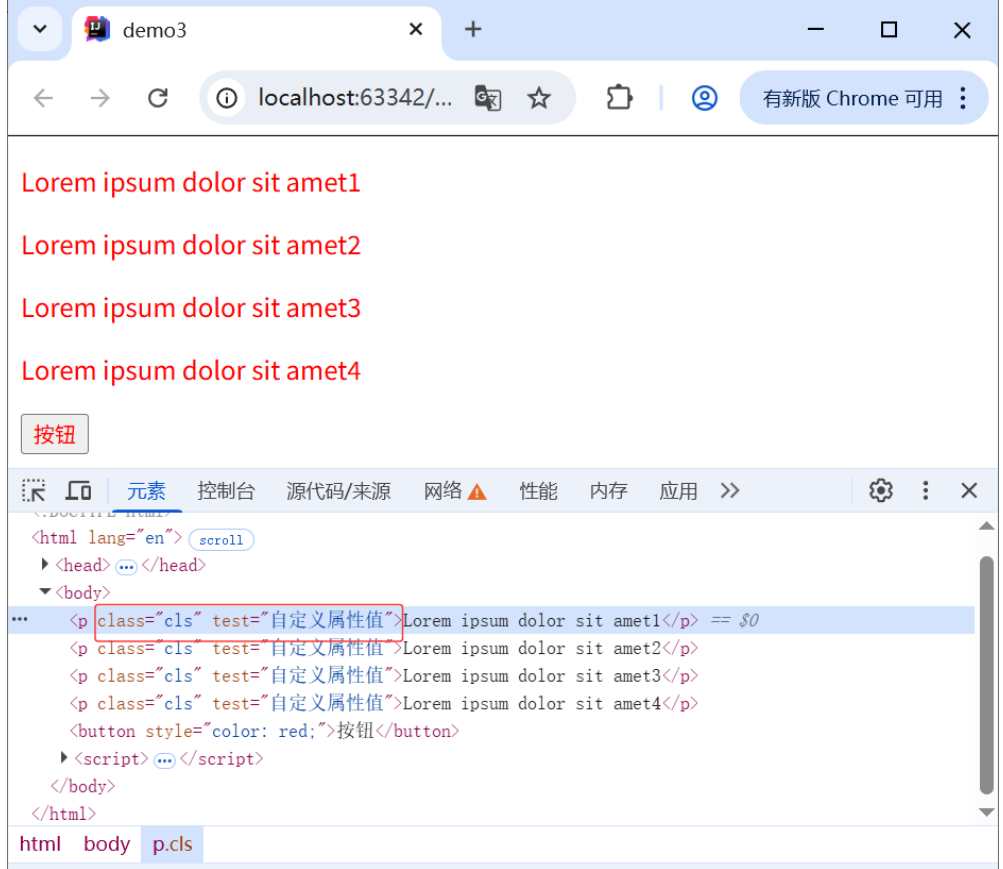Switch to the 应用 tab
Screen dimensions: 1003x869
coord(678,491)
